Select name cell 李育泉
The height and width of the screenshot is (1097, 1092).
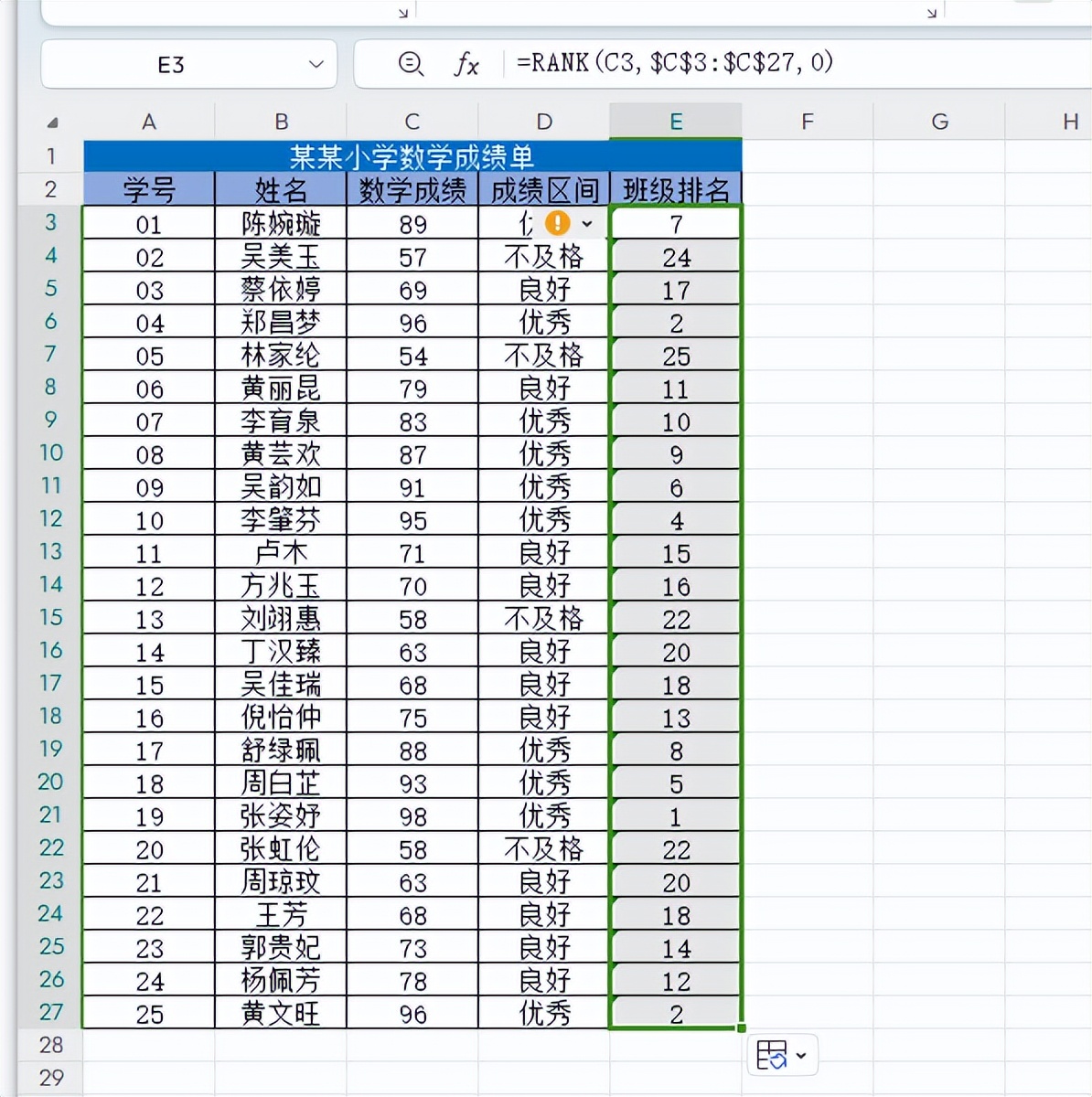pyautogui.click(x=281, y=421)
